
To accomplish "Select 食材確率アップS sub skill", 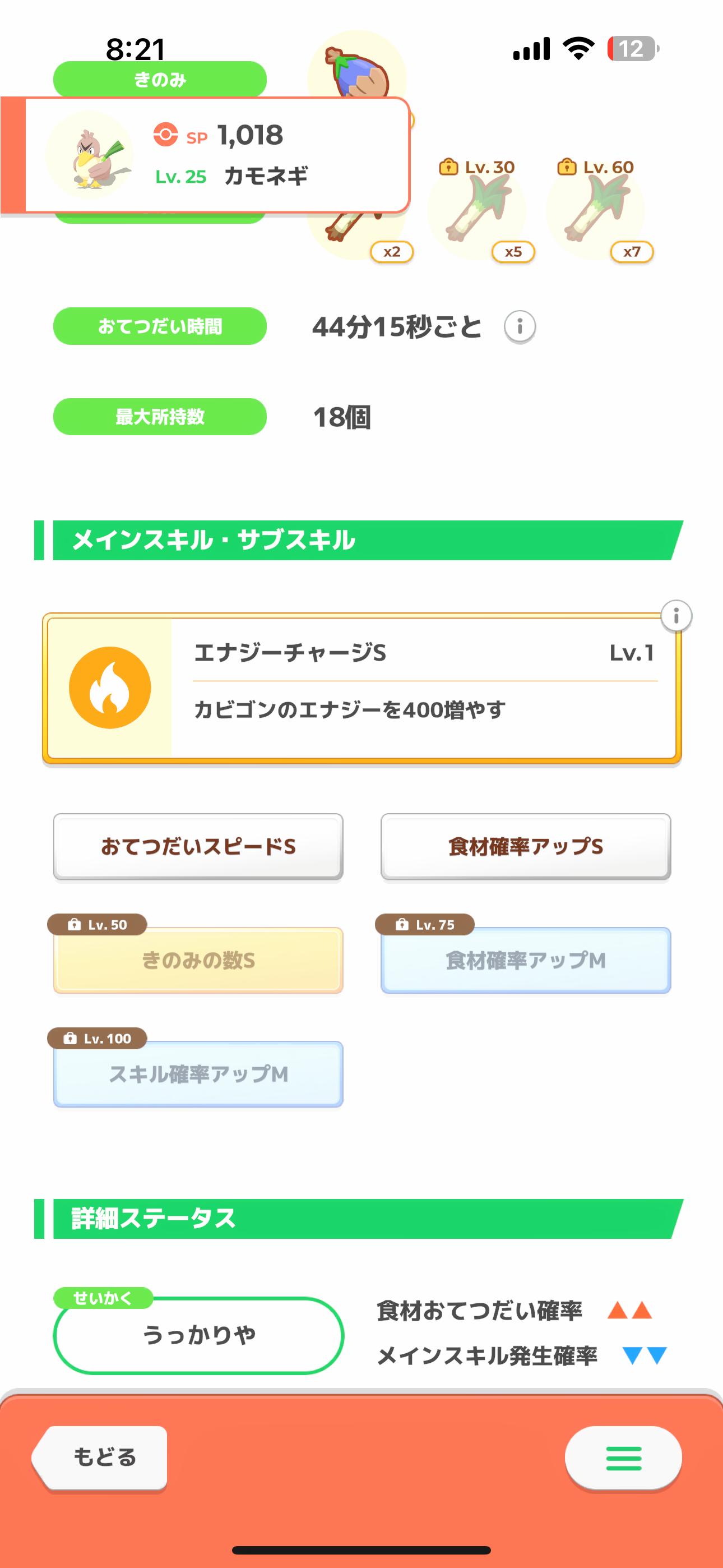I will [x=526, y=846].
